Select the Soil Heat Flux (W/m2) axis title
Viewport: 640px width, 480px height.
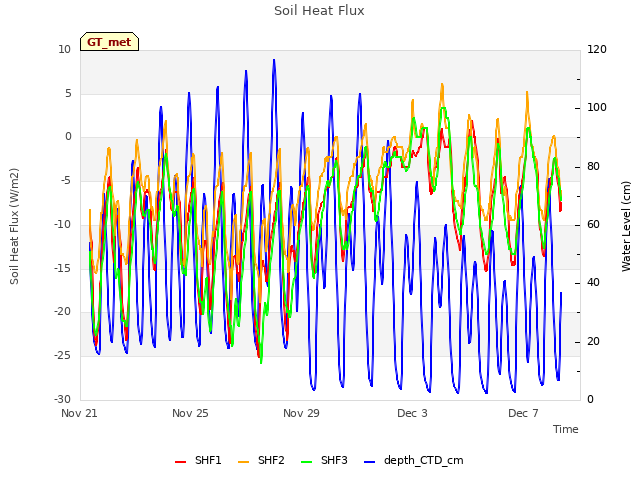coord(15,226)
